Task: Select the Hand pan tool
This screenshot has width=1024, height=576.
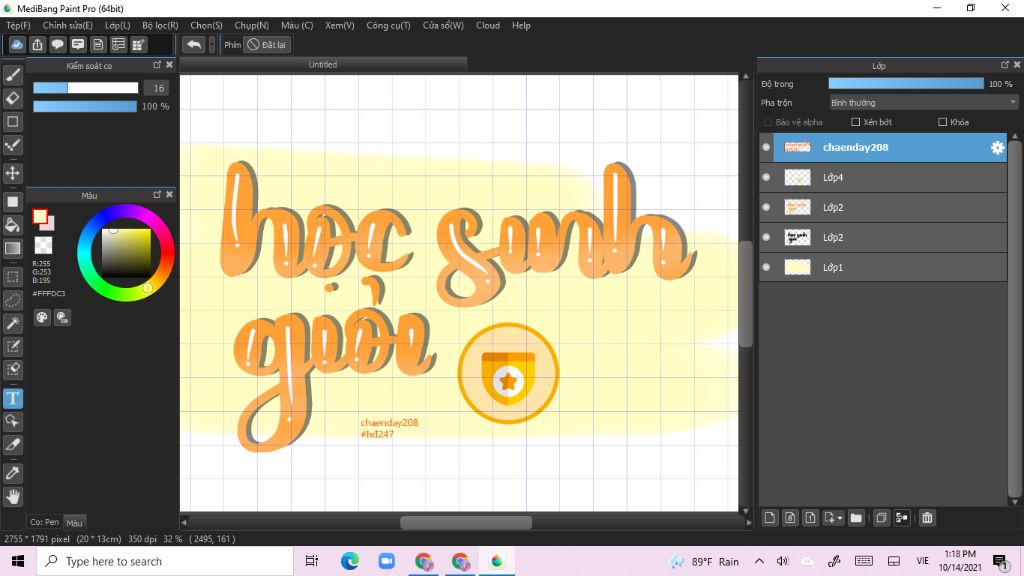Action: 13,496
